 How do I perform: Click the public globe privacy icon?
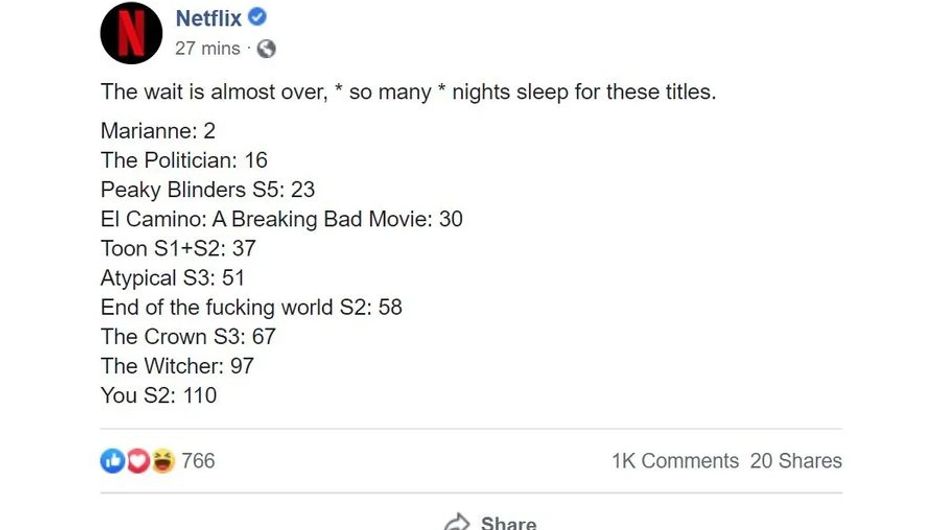pyautogui.click(x=266, y=48)
